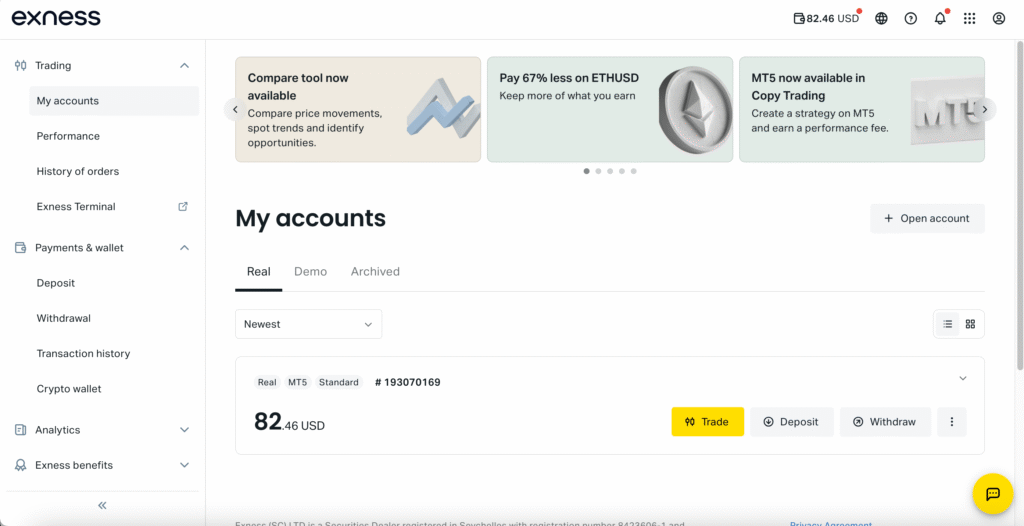
Task: Open the user profile icon
Action: coord(998,18)
